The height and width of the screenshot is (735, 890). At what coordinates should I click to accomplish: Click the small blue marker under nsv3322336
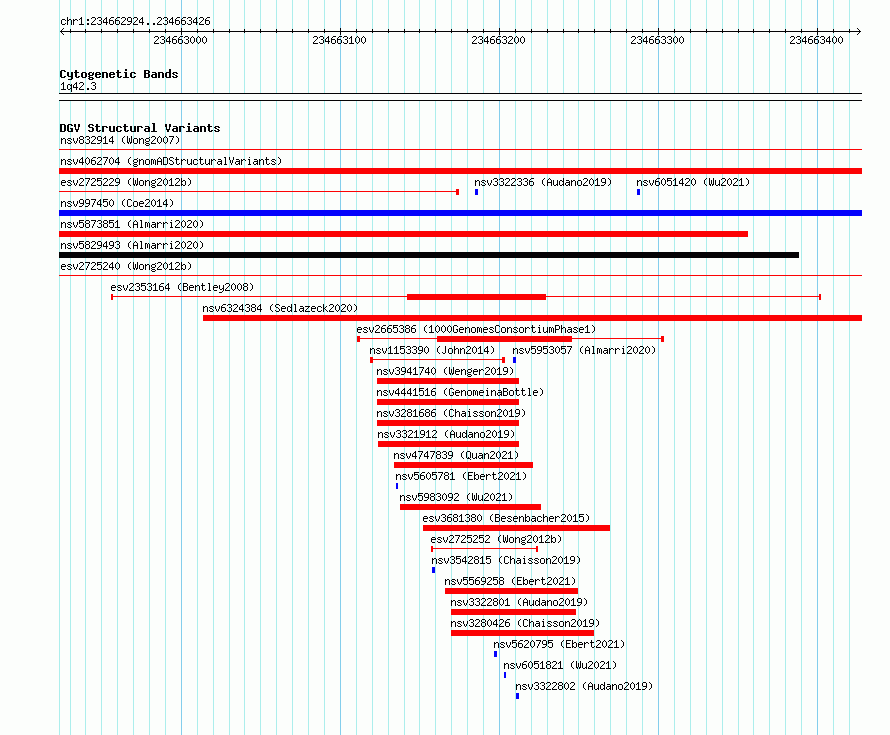point(477,192)
